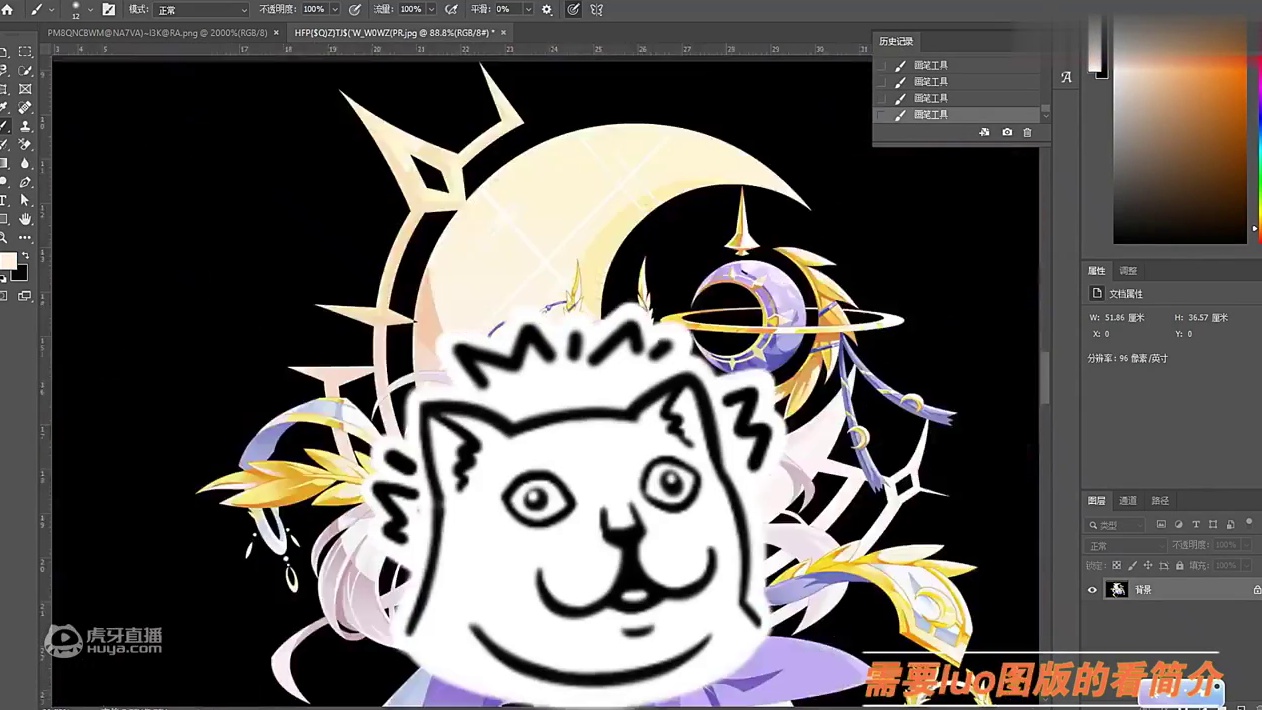This screenshot has height=710, width=1262.
Task: Select the Clone Stamp tool
Action: (25, 126)
